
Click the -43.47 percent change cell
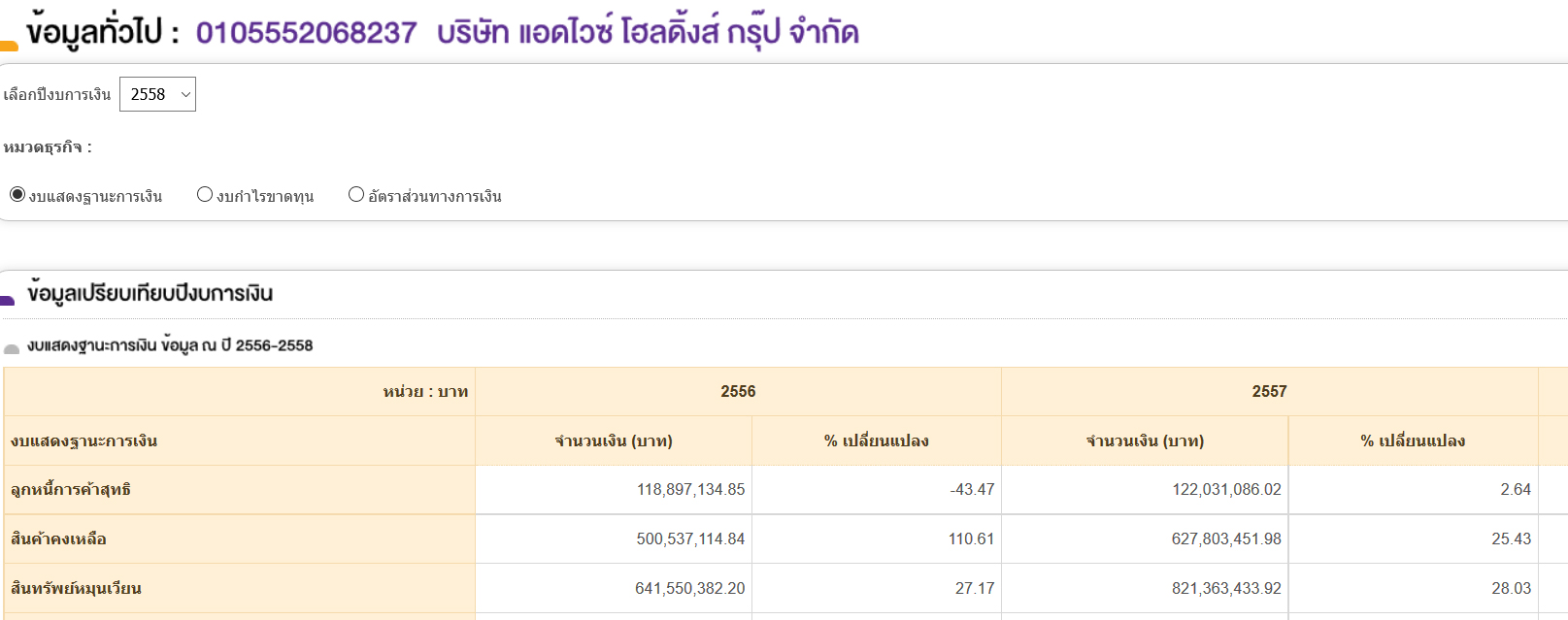pyautogui.click(x=972, y=490)
